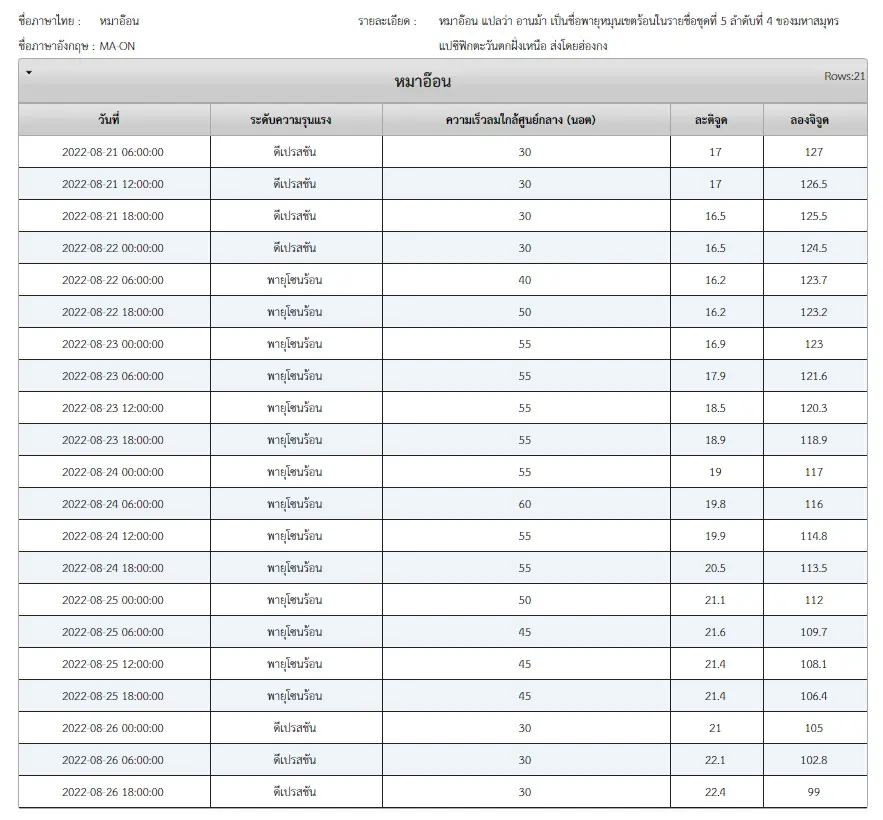The width and height of the screenshot is (883, 820).
Task: Click severity cell in 2022-08-23 06:00:00 row
Action: click(x=295, y=376)
